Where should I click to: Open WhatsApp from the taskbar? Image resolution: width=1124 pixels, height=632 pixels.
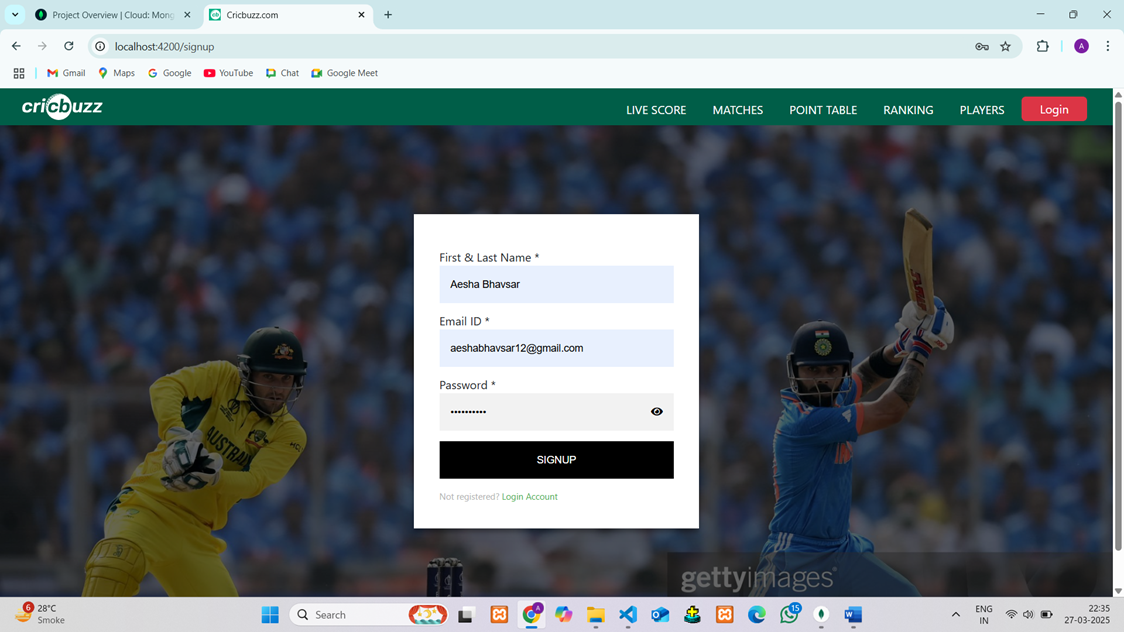point(789,615)
